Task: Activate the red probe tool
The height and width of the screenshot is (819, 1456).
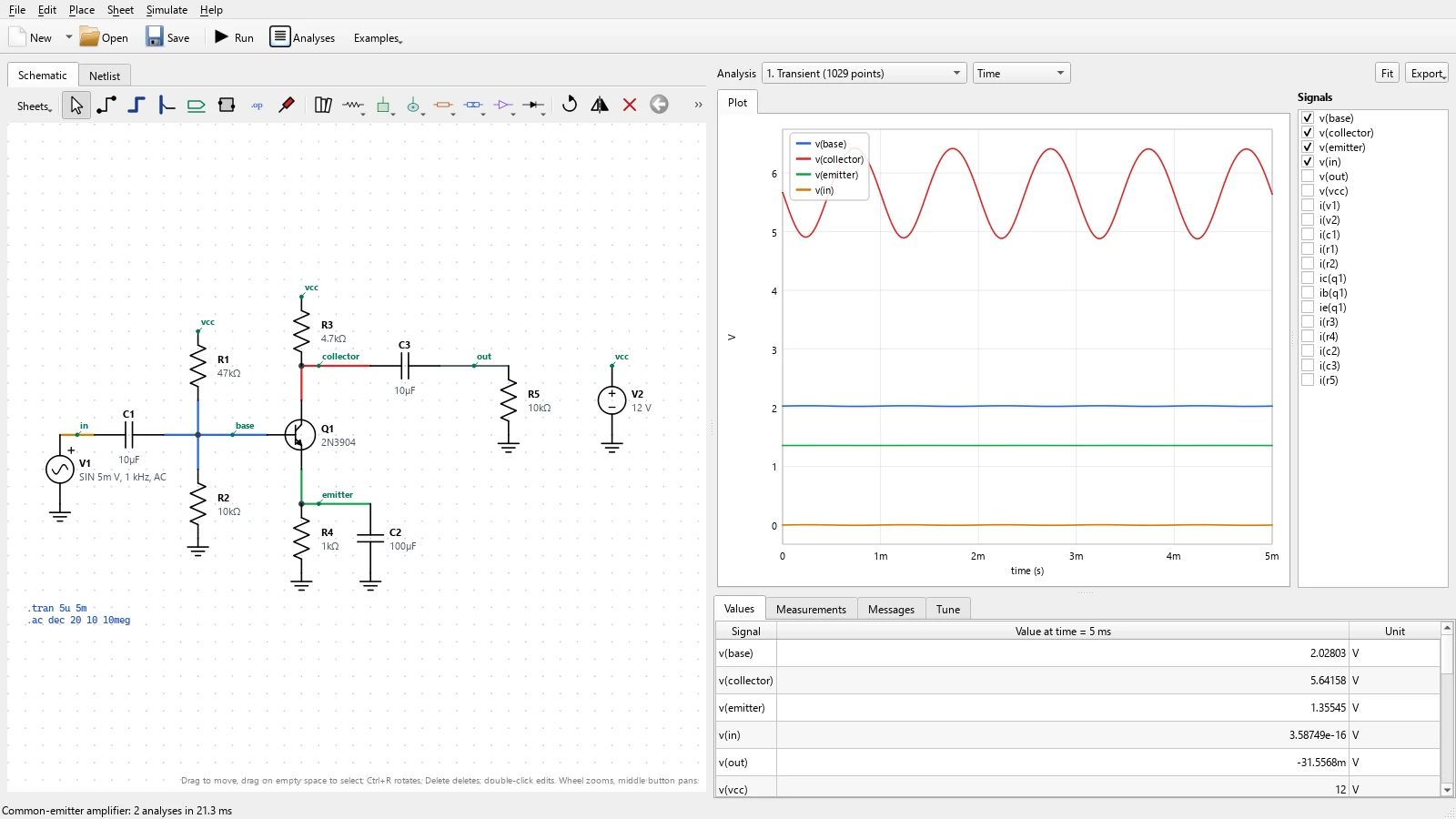Action: click(287, 106)
